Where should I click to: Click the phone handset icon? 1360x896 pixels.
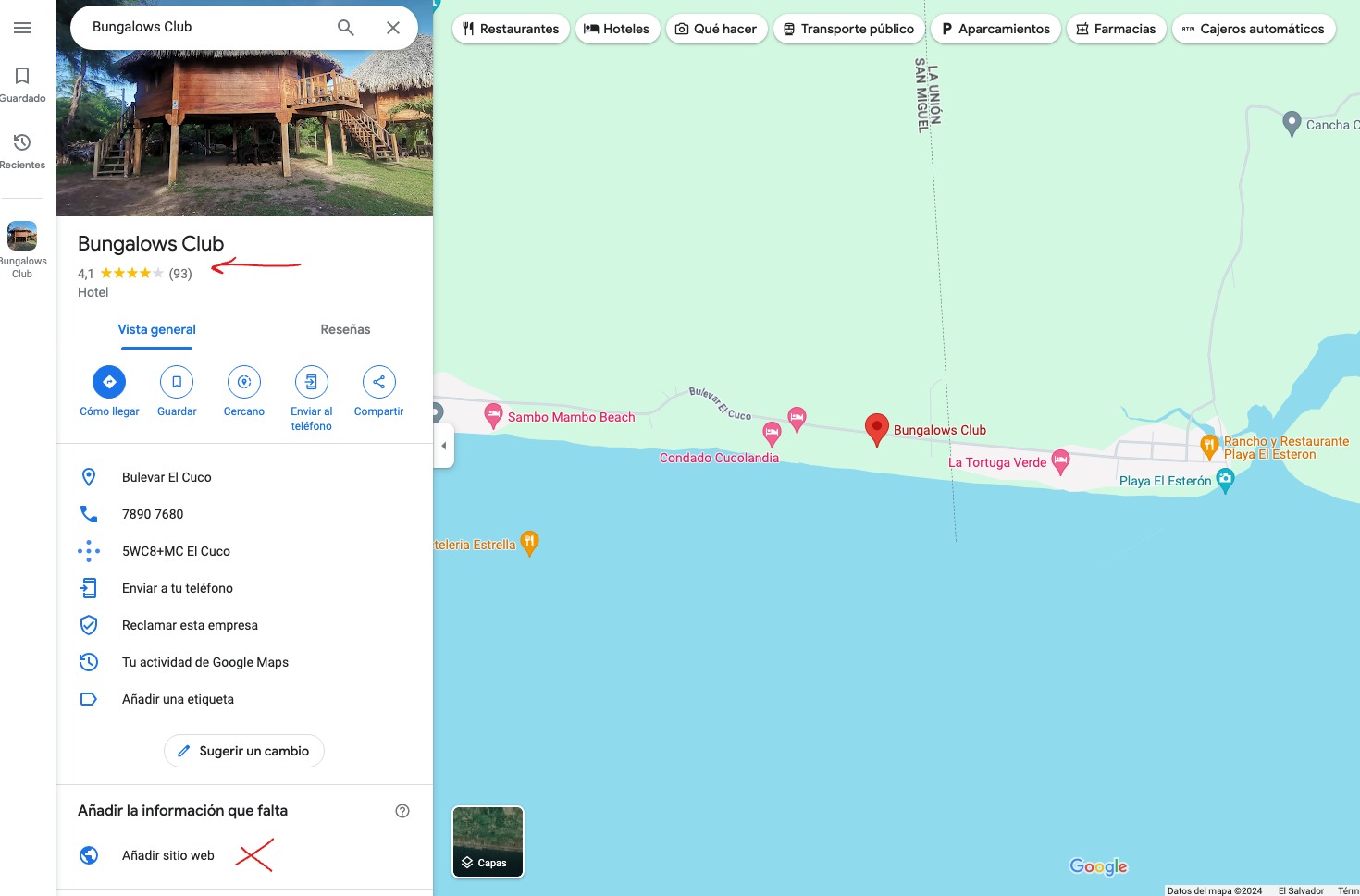(89, 514)
